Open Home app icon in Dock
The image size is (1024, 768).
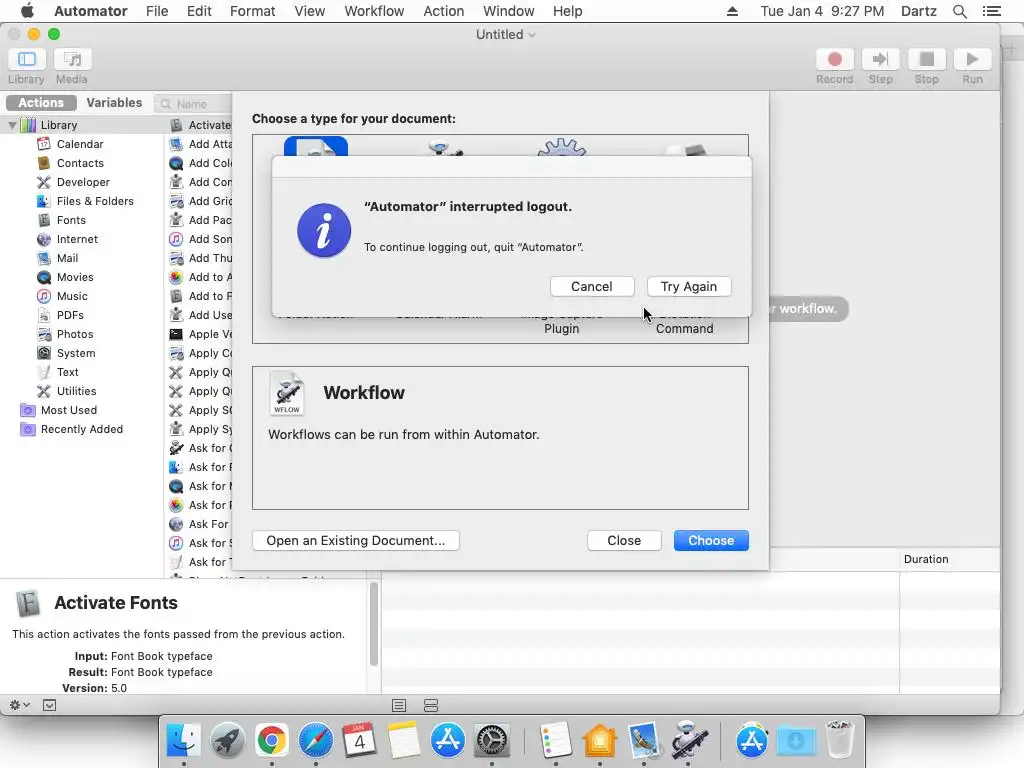[600, 741]
